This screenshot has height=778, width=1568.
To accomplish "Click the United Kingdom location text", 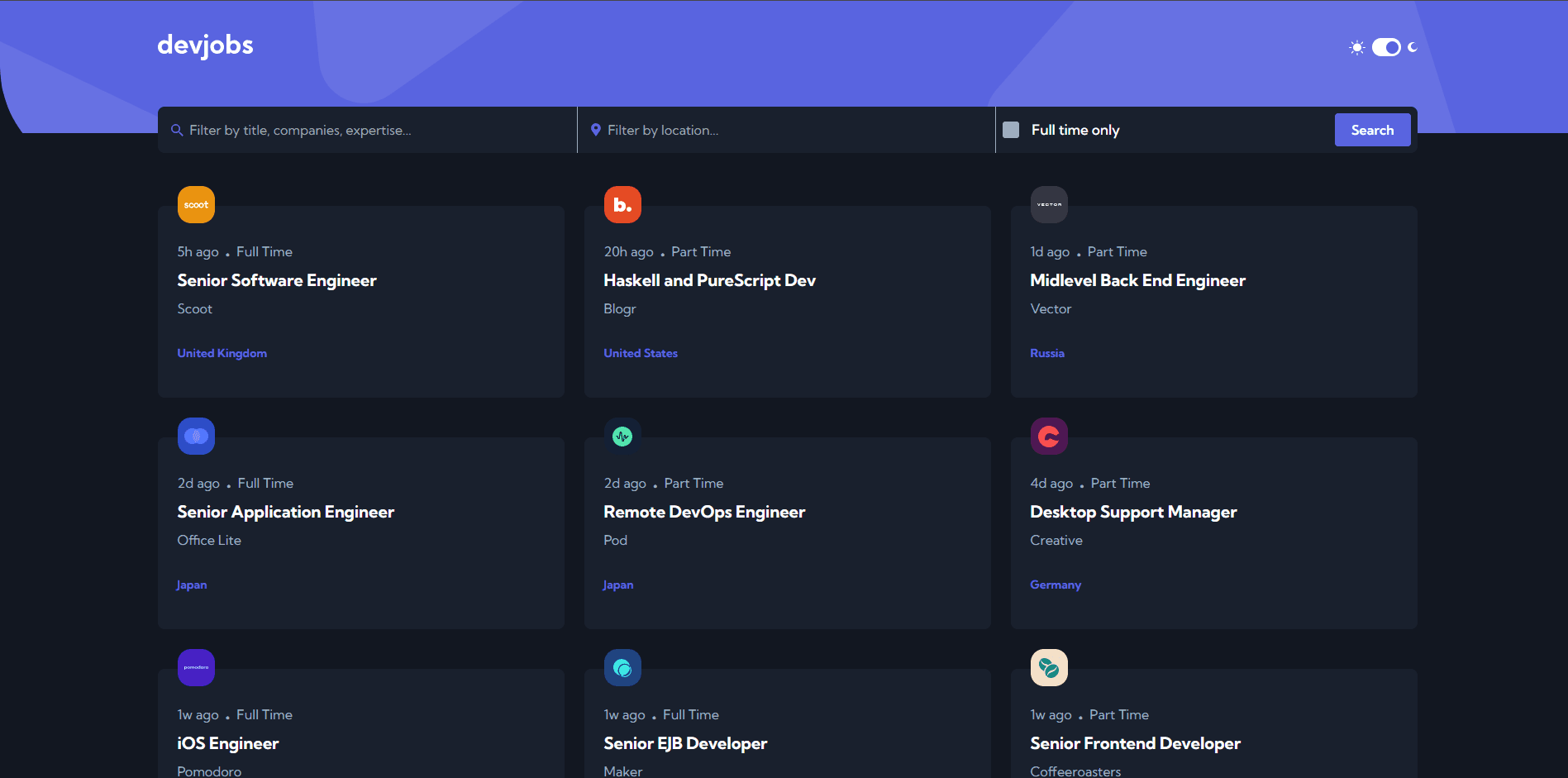I will coord(222,353).
